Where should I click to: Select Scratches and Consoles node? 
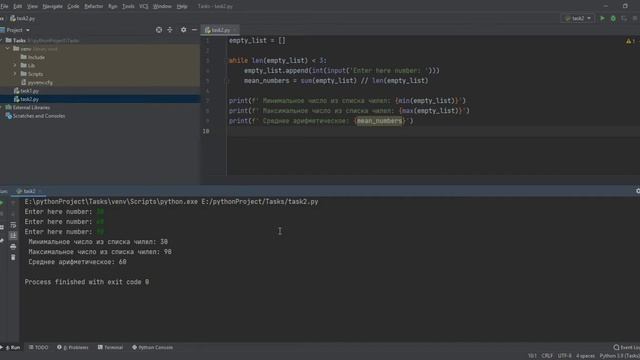35,116
